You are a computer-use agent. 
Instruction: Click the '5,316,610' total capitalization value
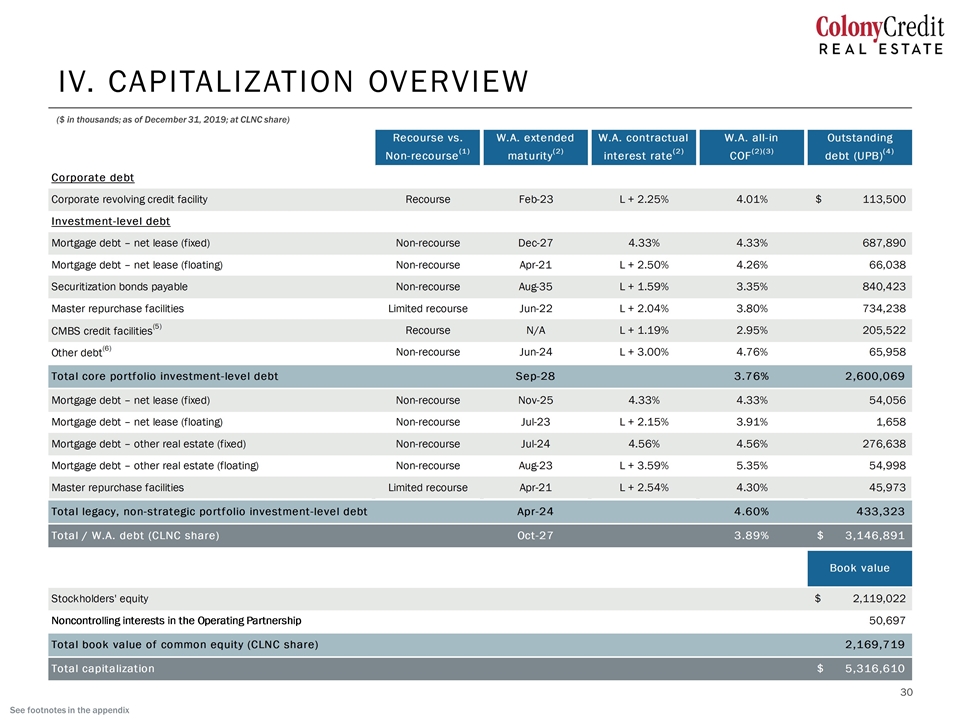pyautogui.click(x=875, y=669)
